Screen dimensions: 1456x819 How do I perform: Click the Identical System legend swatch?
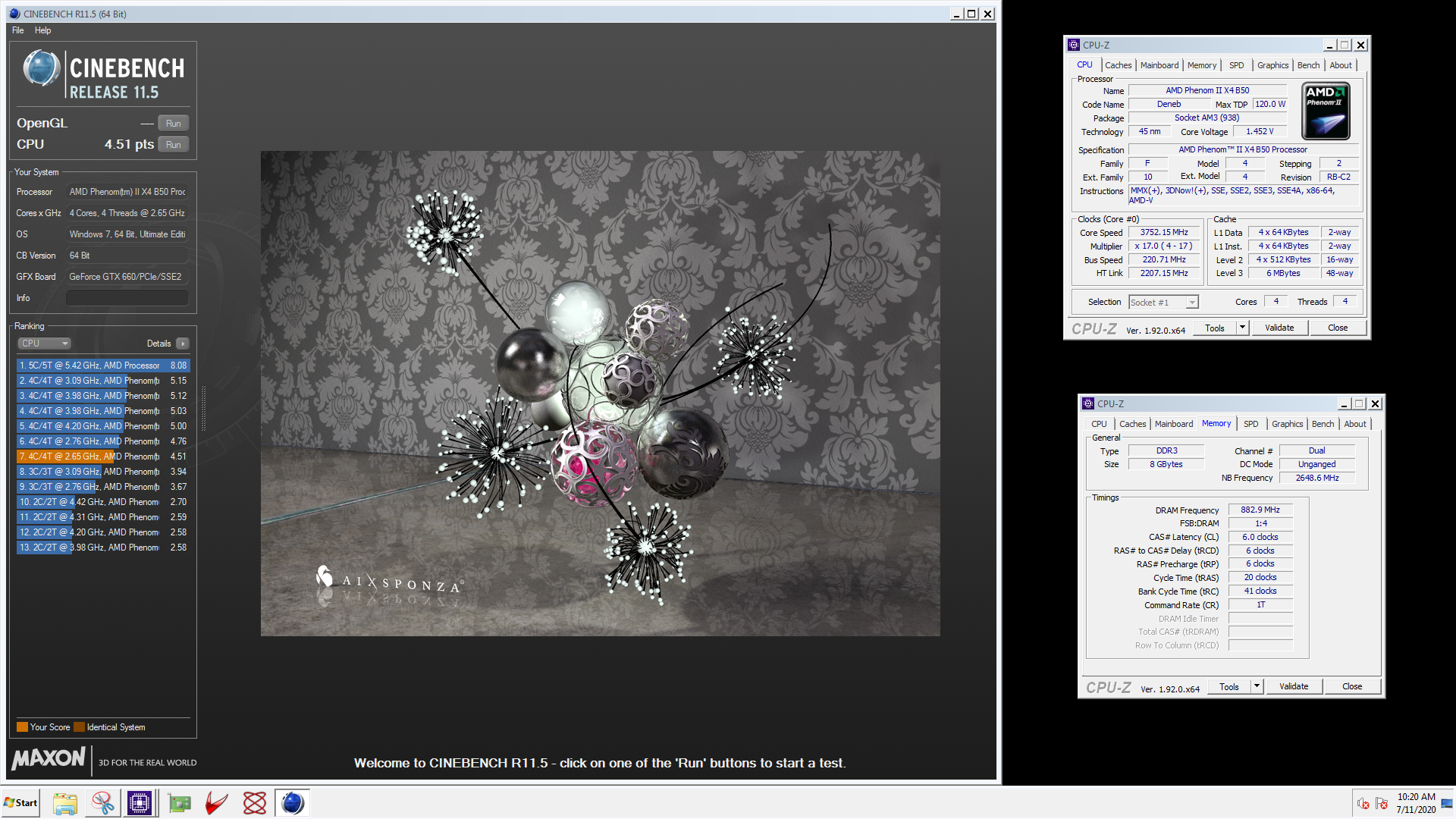pos(79,727)
